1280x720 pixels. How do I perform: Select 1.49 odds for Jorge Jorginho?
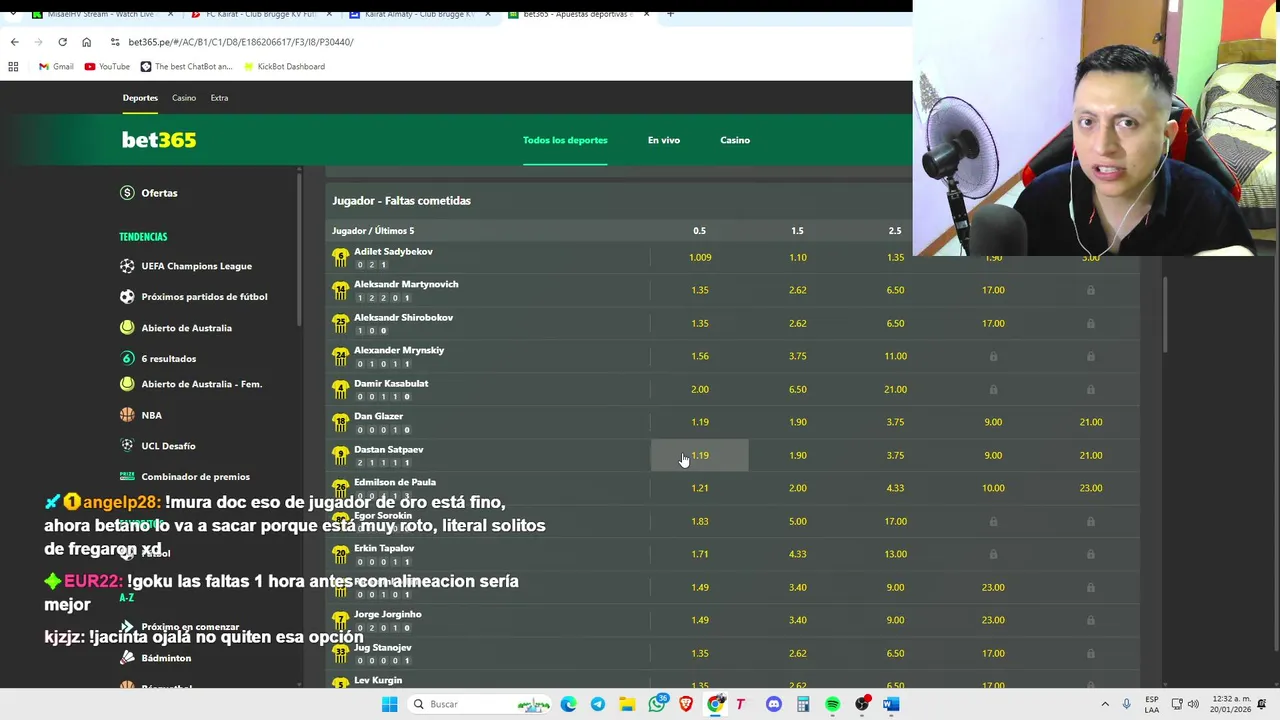click(700, 620)
